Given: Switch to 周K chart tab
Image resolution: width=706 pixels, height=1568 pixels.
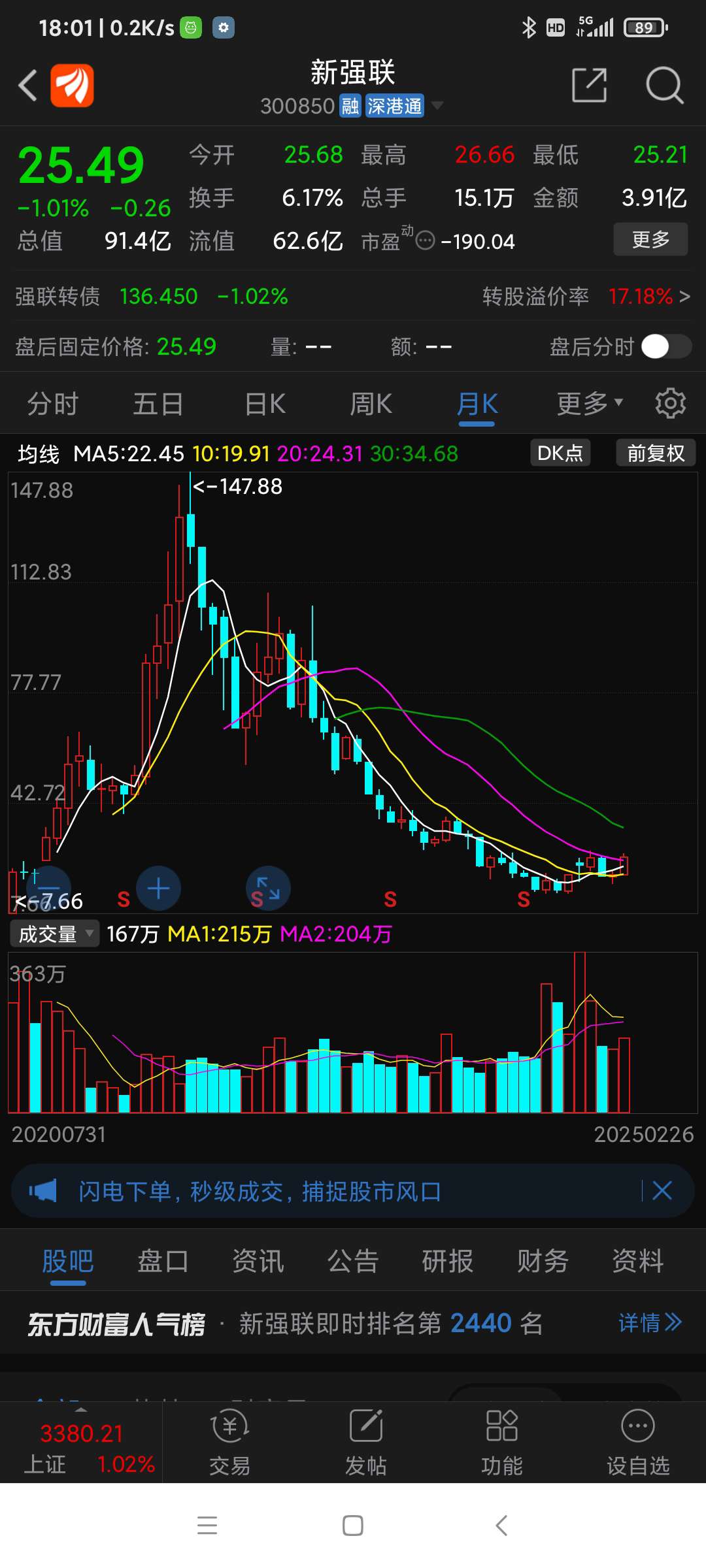Looking at the screenshot, I should click(x=371, y=404).
